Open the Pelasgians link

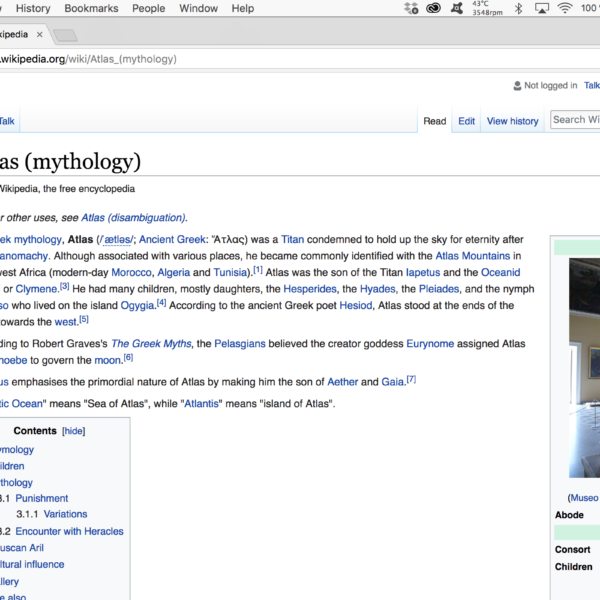point(240,343)
